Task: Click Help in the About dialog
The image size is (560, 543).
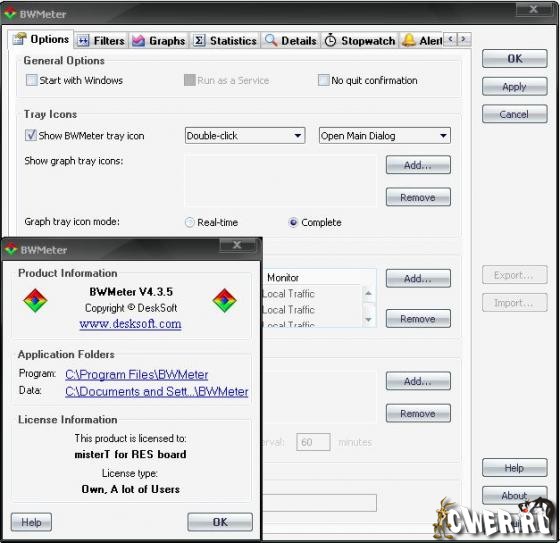Action: [x=31, y=522]
